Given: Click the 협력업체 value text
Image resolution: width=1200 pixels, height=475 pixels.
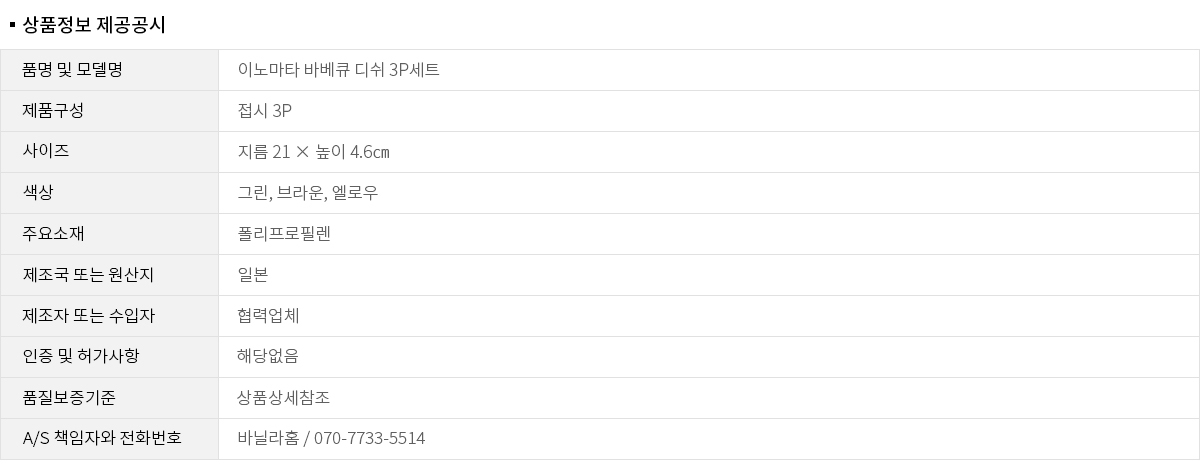Looking at the screenshot, I should (x=268, y=316).
